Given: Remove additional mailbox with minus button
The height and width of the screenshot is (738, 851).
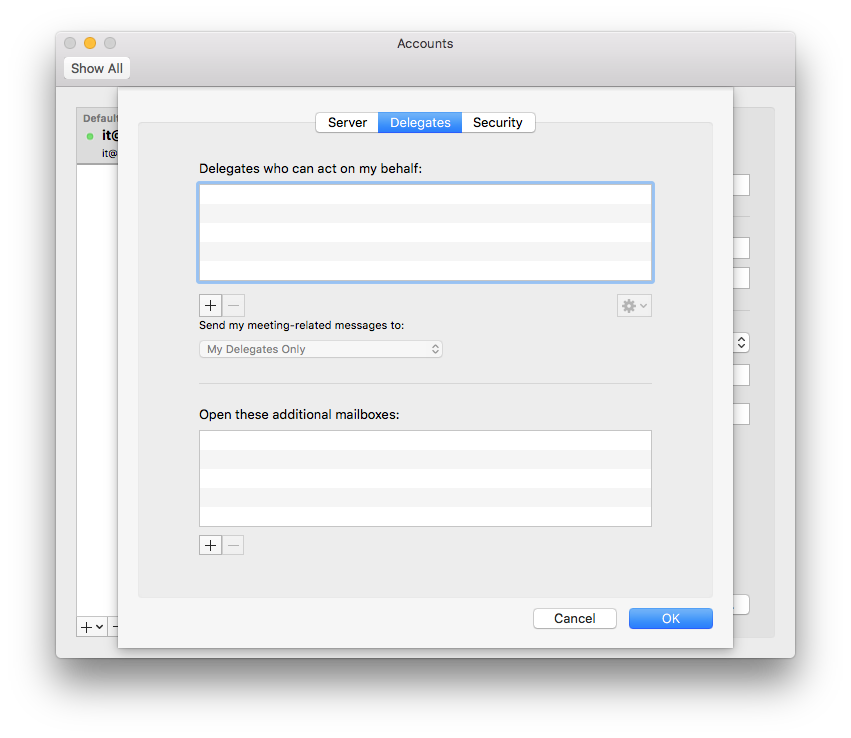Looking at the screenshot, I should (233, 545).
